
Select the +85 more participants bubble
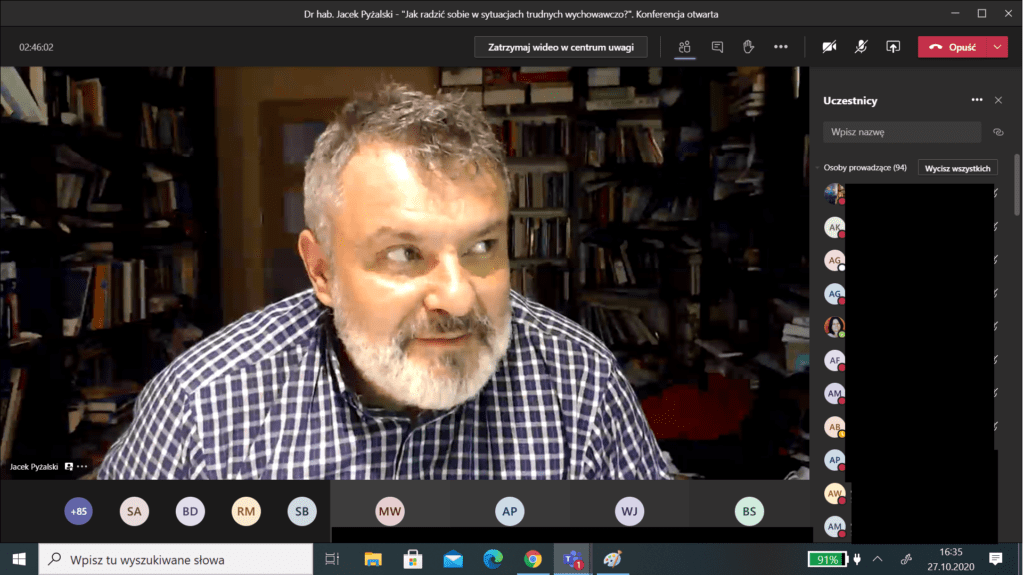point(78,512)
